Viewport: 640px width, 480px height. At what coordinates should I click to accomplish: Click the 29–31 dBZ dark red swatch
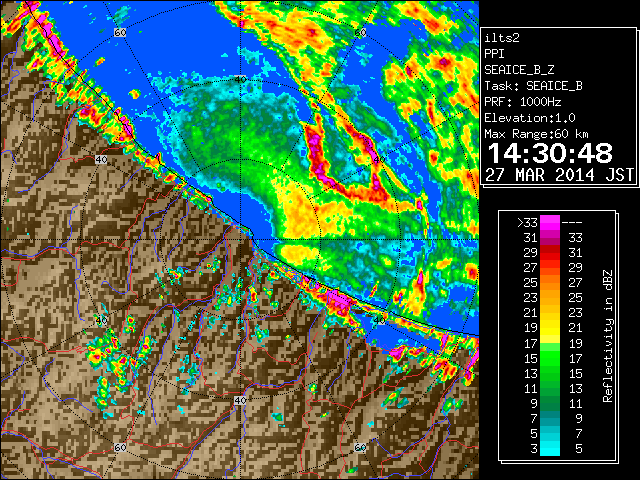550,253
